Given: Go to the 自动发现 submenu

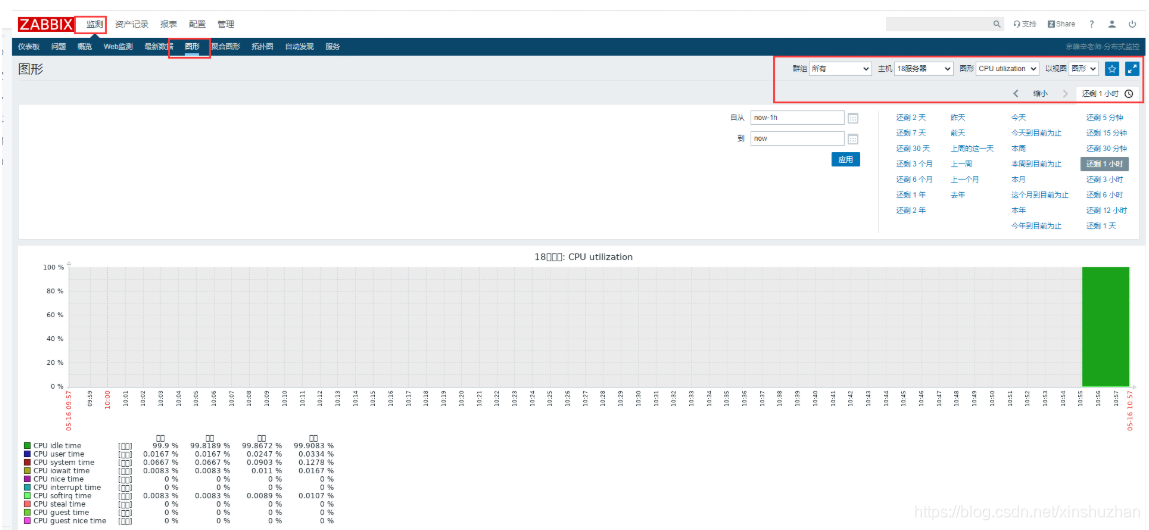Looking at the screenshot, I should (299, 46).
